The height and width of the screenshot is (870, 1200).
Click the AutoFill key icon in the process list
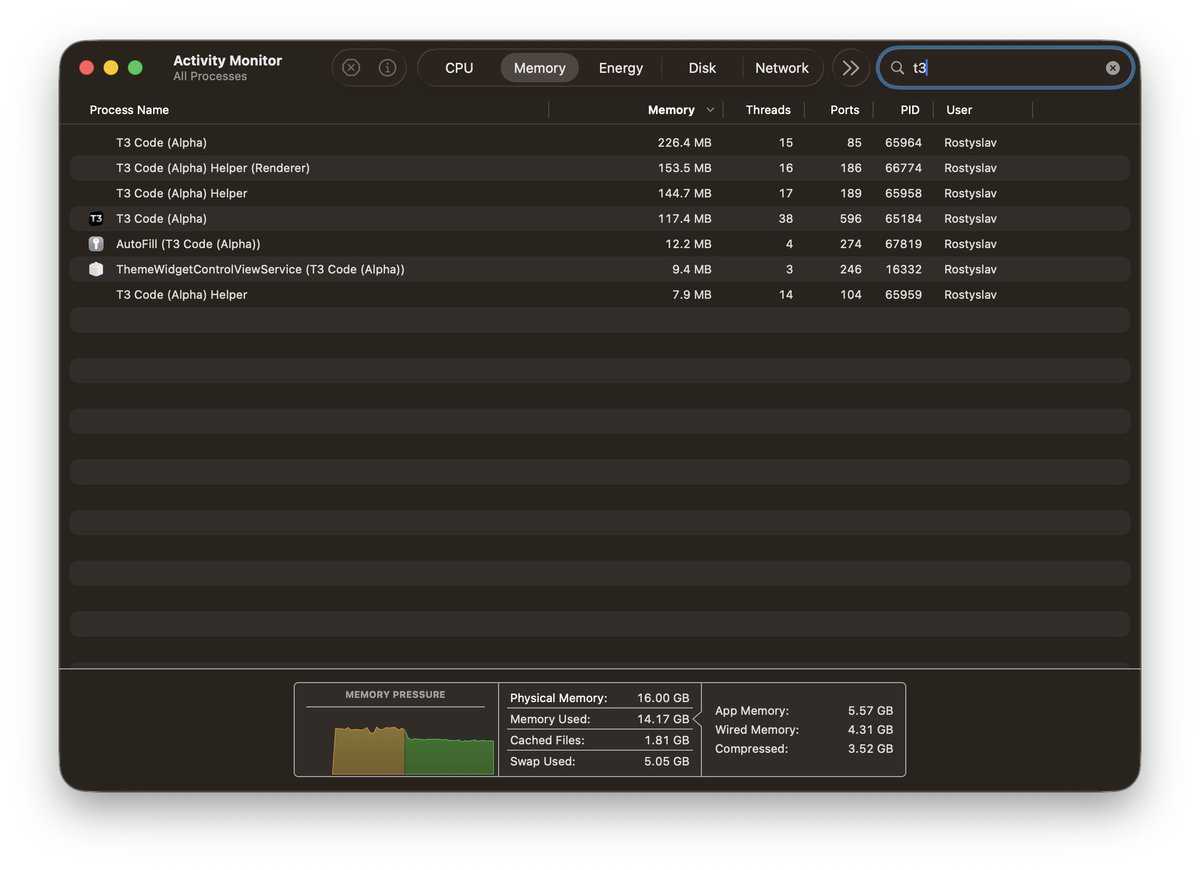(96, 244)
